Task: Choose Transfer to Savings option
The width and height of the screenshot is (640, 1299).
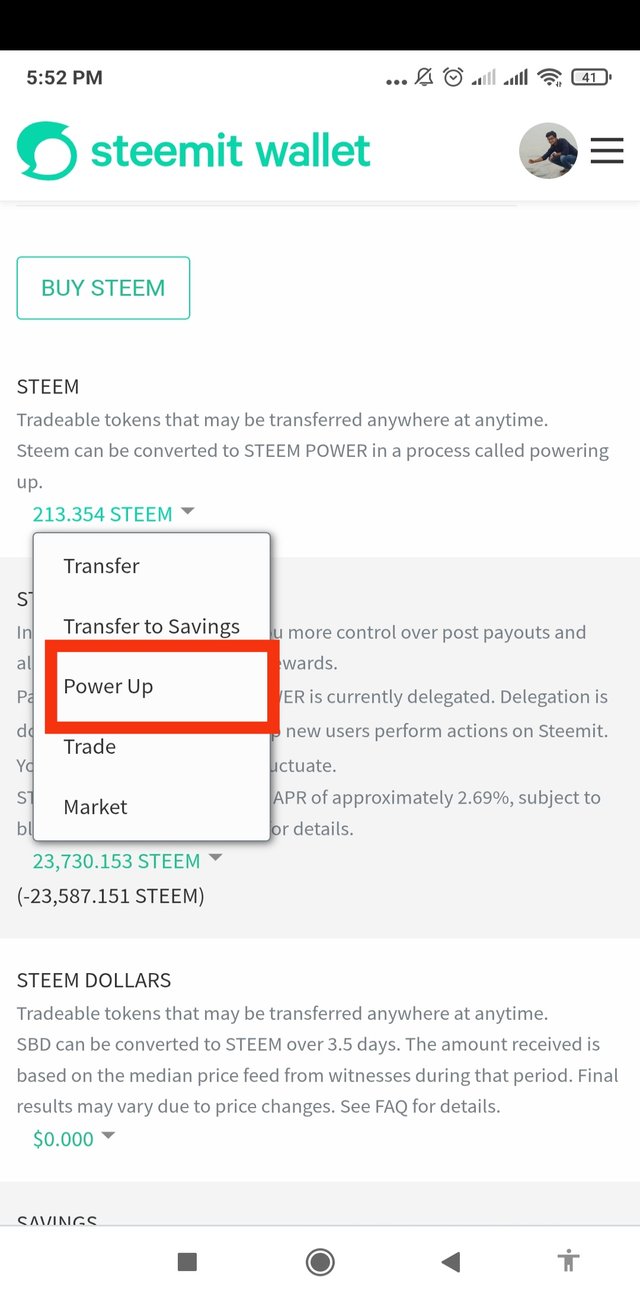Action: [x=151, y=627]
